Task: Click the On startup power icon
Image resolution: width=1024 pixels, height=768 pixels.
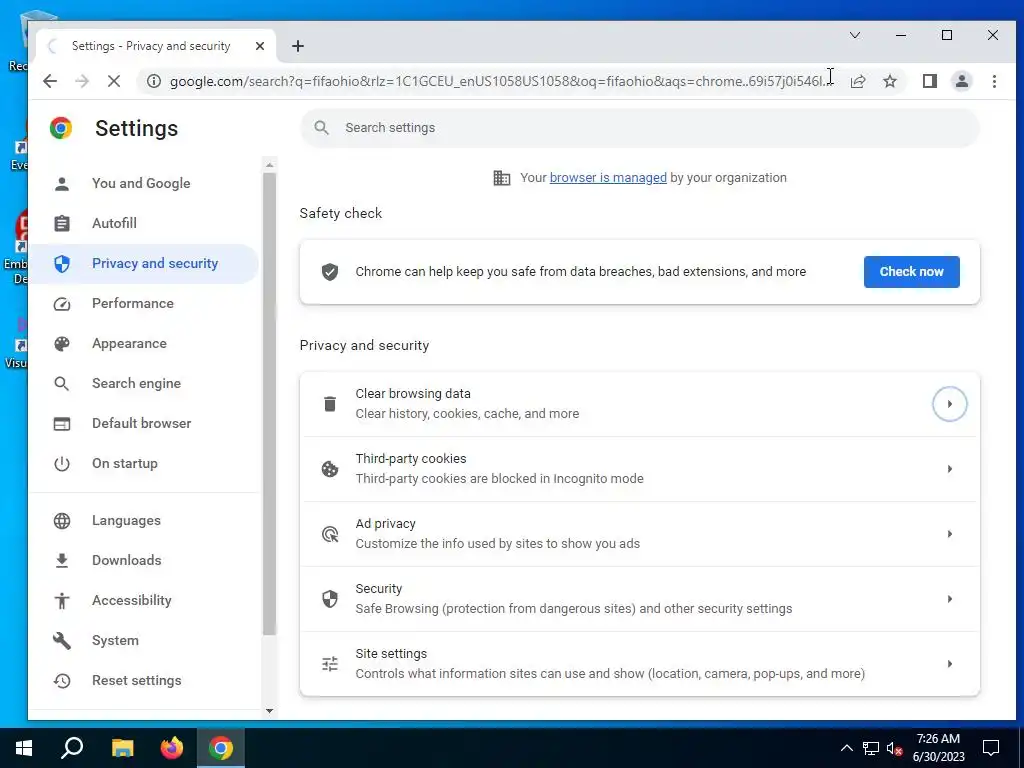Action: (62, 464)
